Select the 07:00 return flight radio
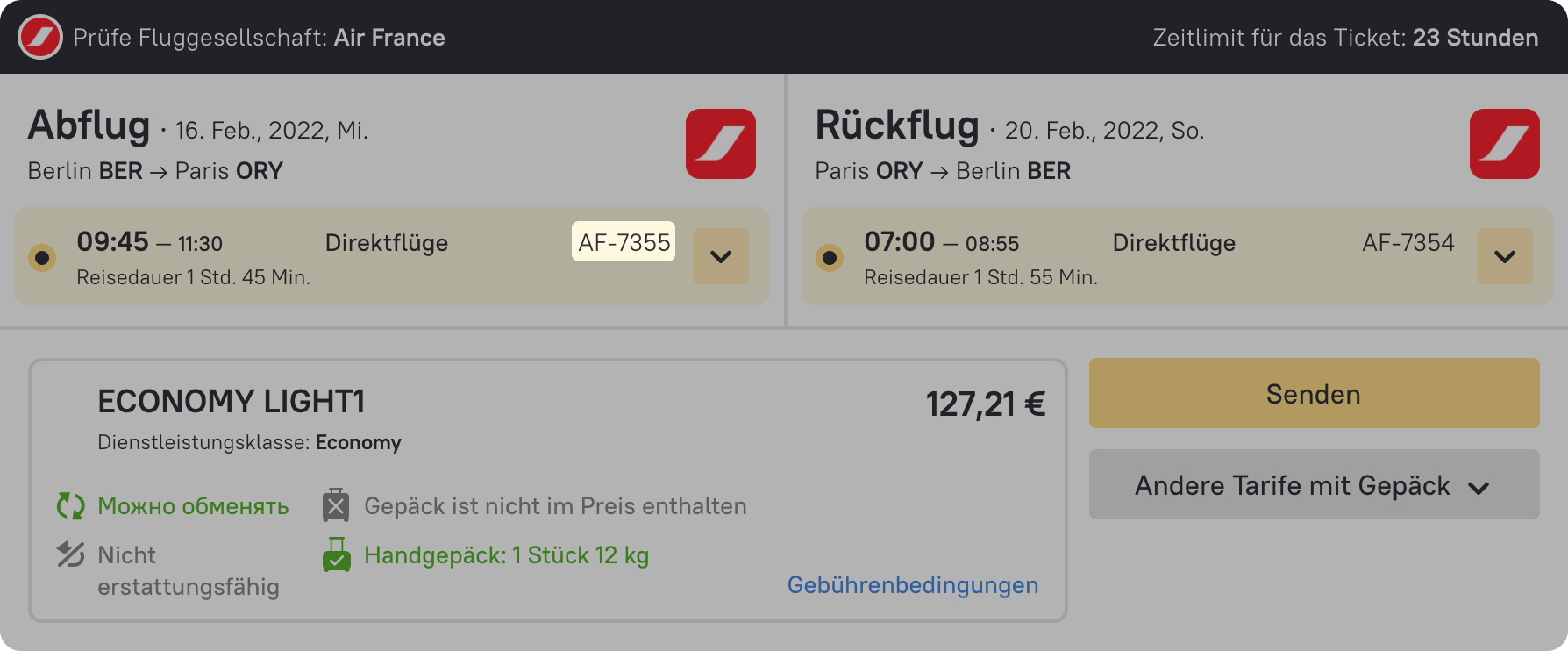 tap(830, 258)
